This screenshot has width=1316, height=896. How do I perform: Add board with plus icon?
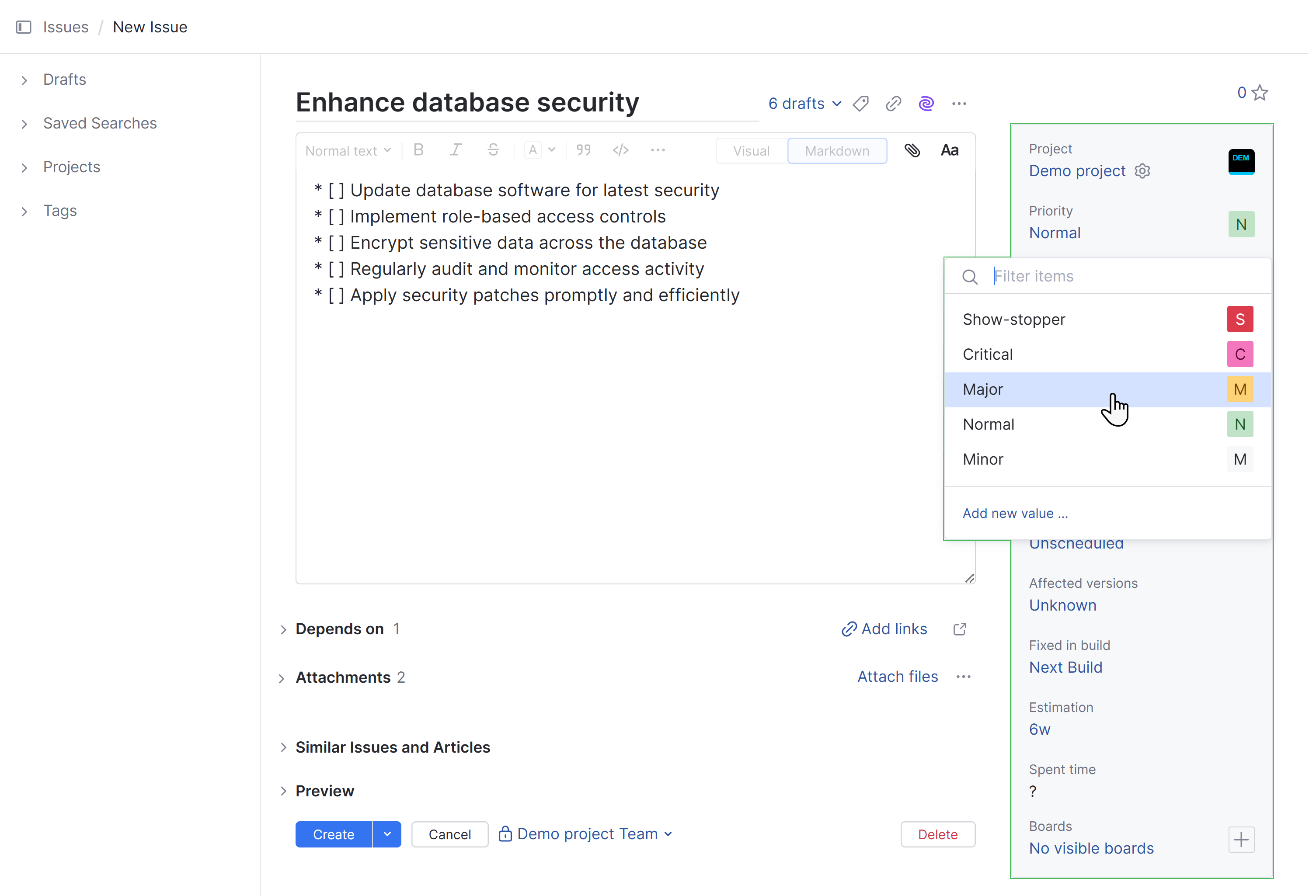(x=1241, y=839)
